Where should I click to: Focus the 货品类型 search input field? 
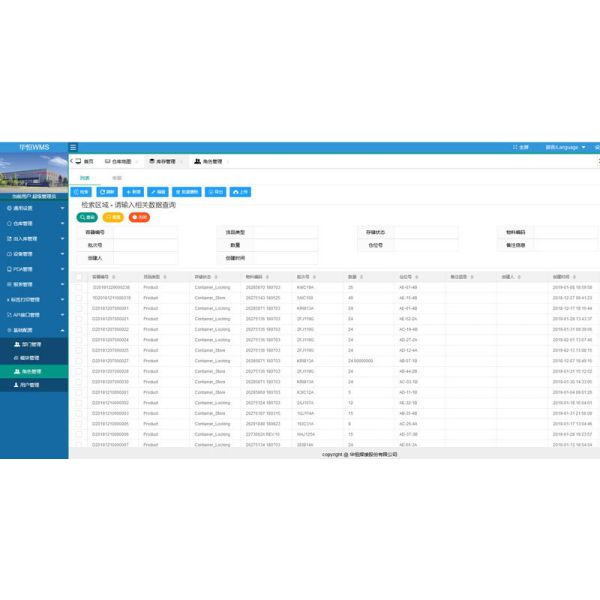[x=285, y=232]
